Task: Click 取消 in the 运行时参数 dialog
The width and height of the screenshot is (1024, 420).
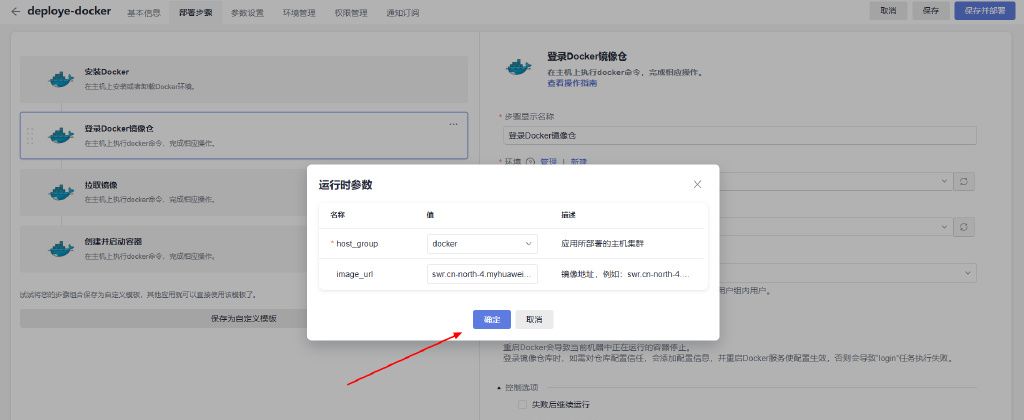Action: pos(534,319)
